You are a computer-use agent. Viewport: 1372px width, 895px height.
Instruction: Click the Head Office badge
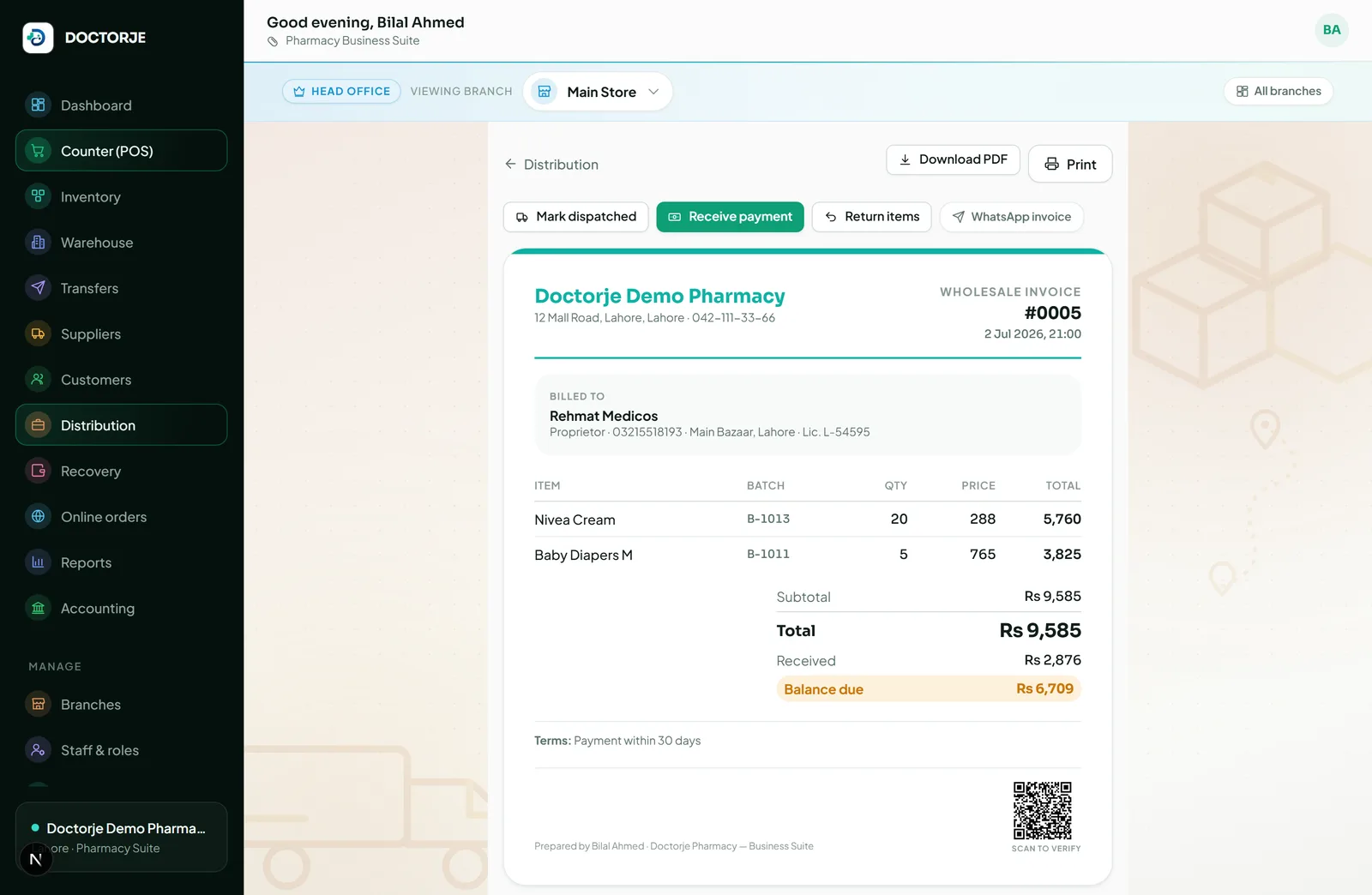[x=341, y=92]
